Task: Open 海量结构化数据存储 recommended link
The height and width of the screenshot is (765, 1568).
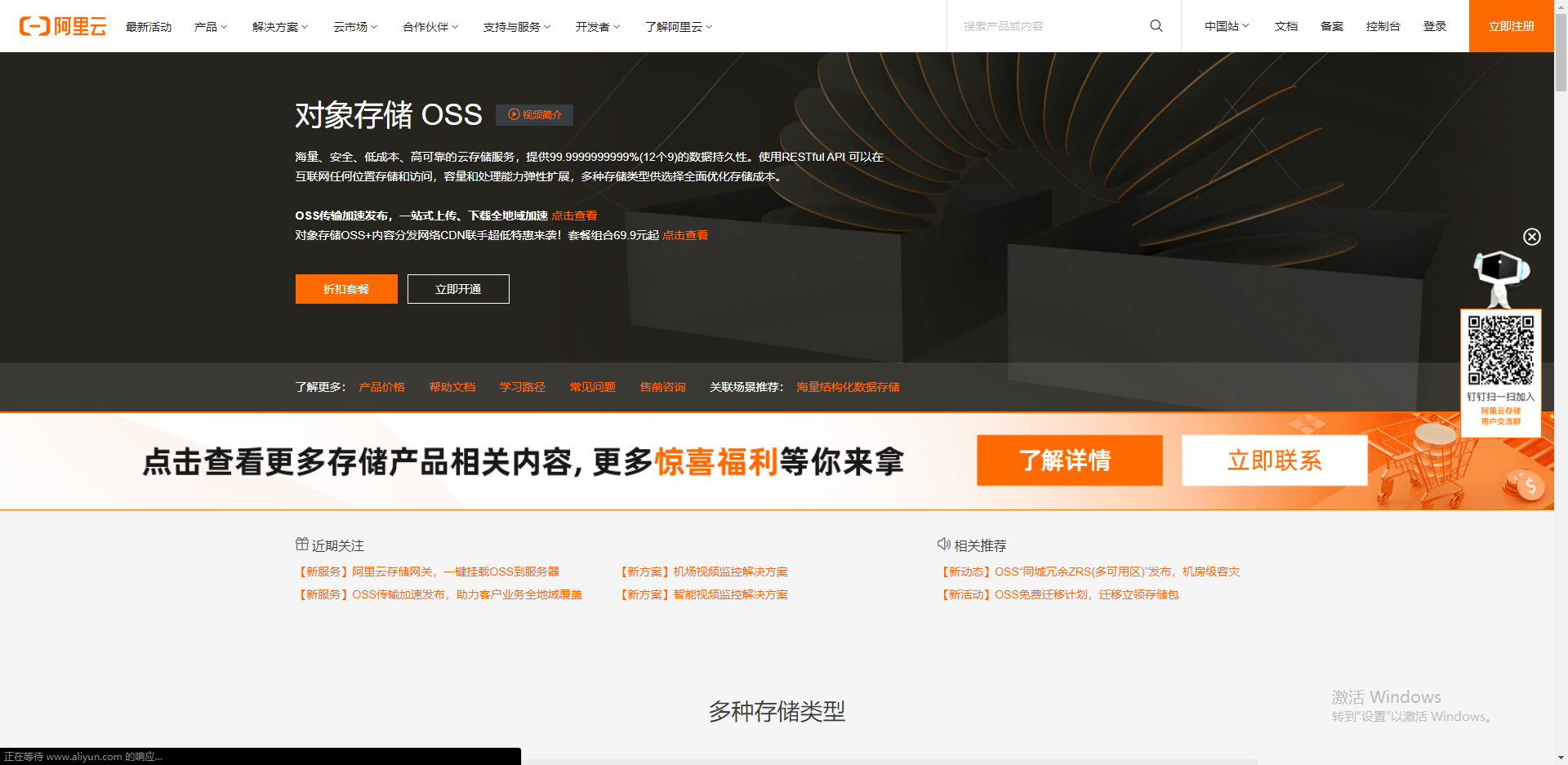Action: pos(849,387)
